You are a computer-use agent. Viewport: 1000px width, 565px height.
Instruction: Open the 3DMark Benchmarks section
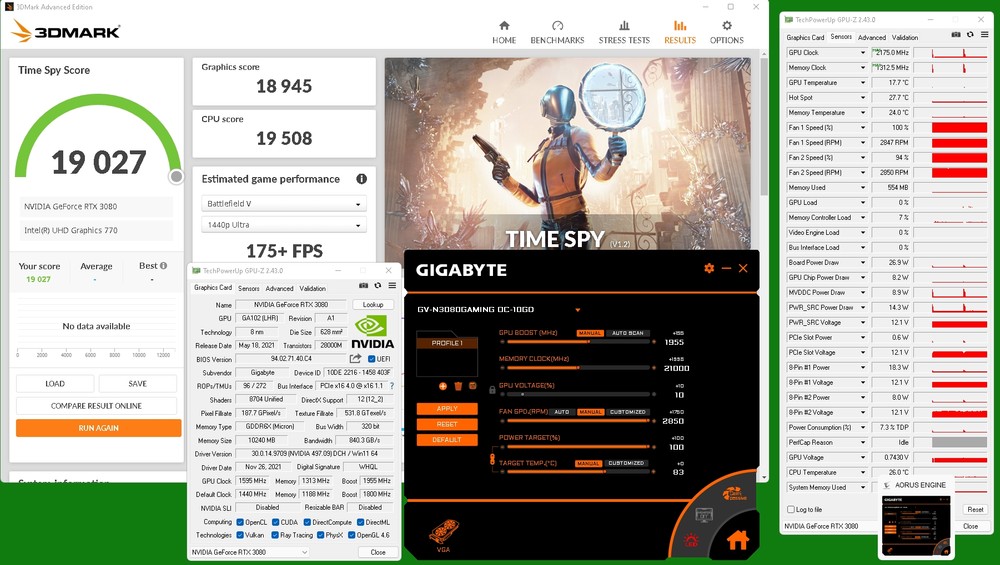(x=557, y=32)
